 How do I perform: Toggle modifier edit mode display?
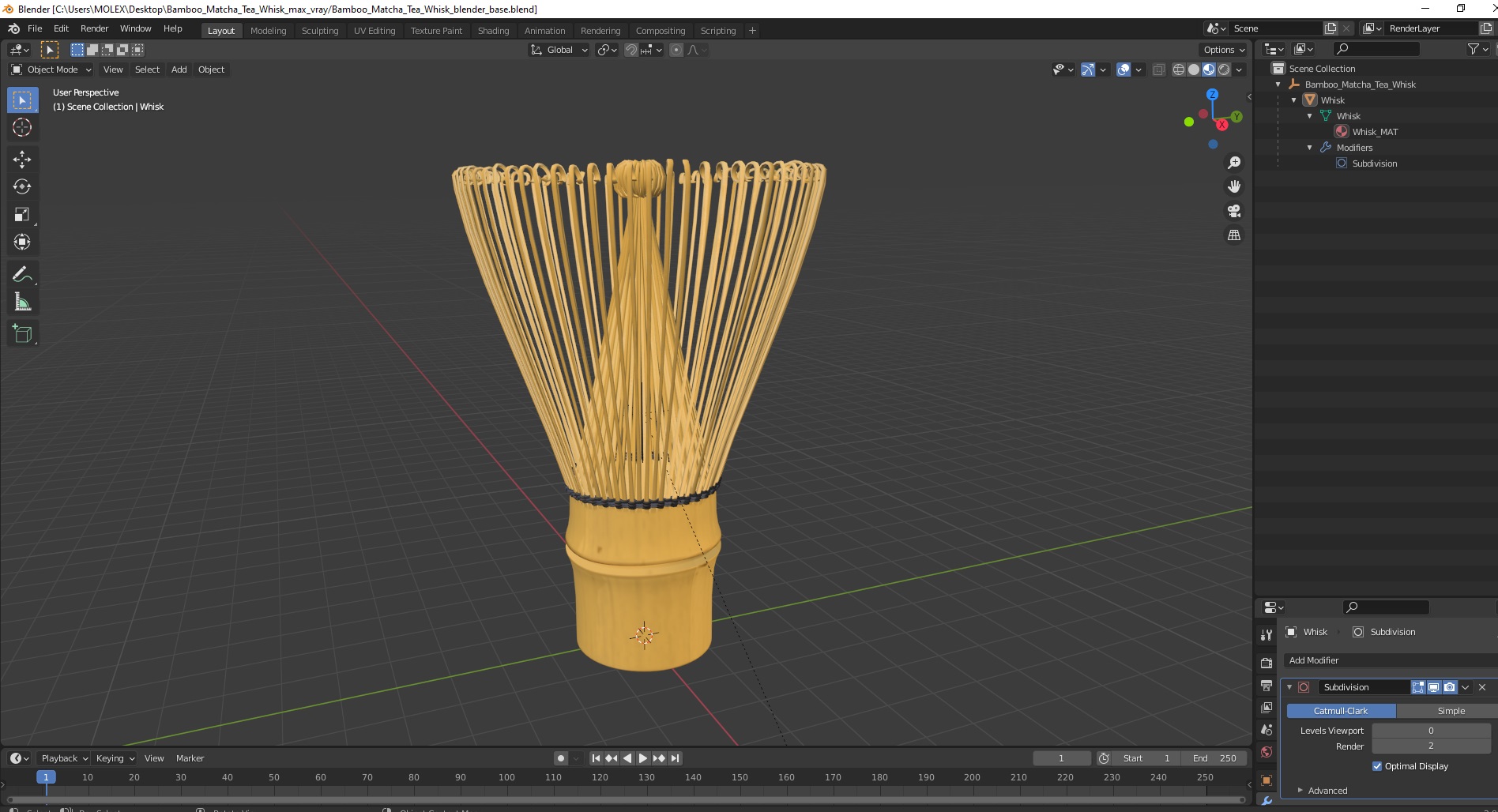(x=1418, y=687)
